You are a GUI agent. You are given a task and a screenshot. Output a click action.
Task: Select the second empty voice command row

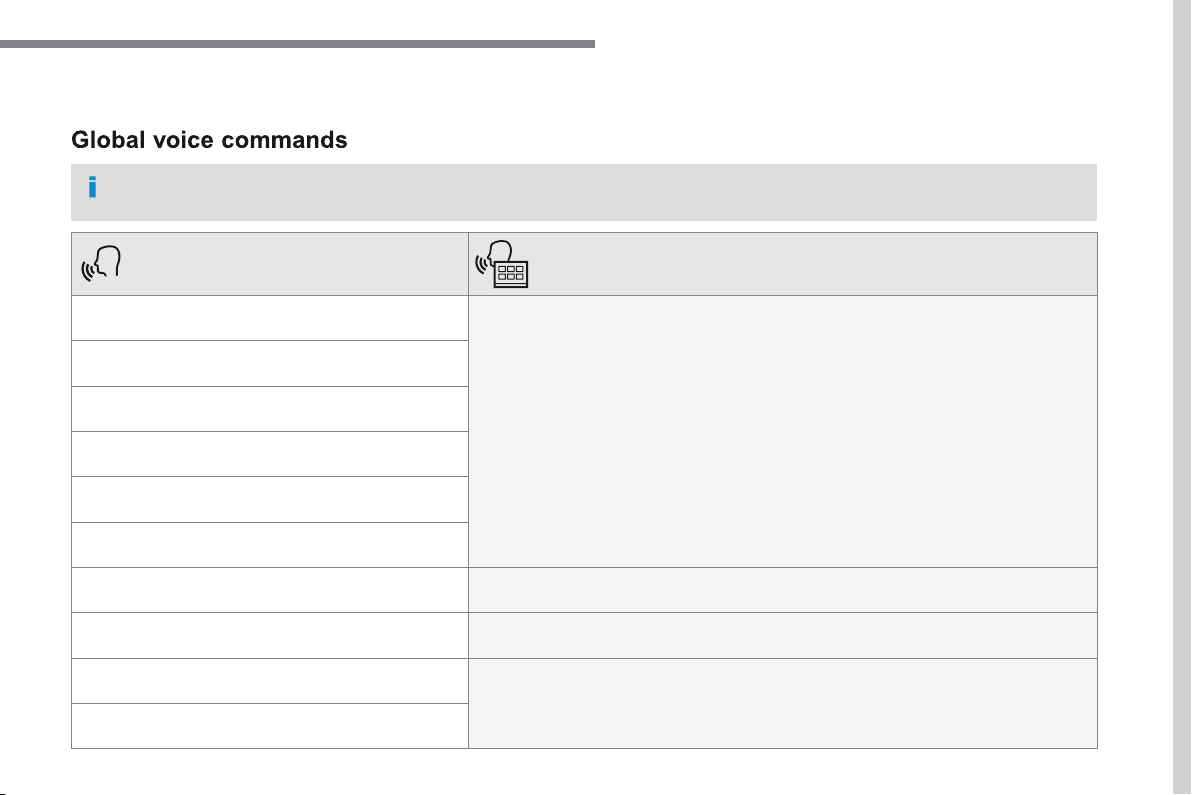pyautogui.click(x=270, y=363)
